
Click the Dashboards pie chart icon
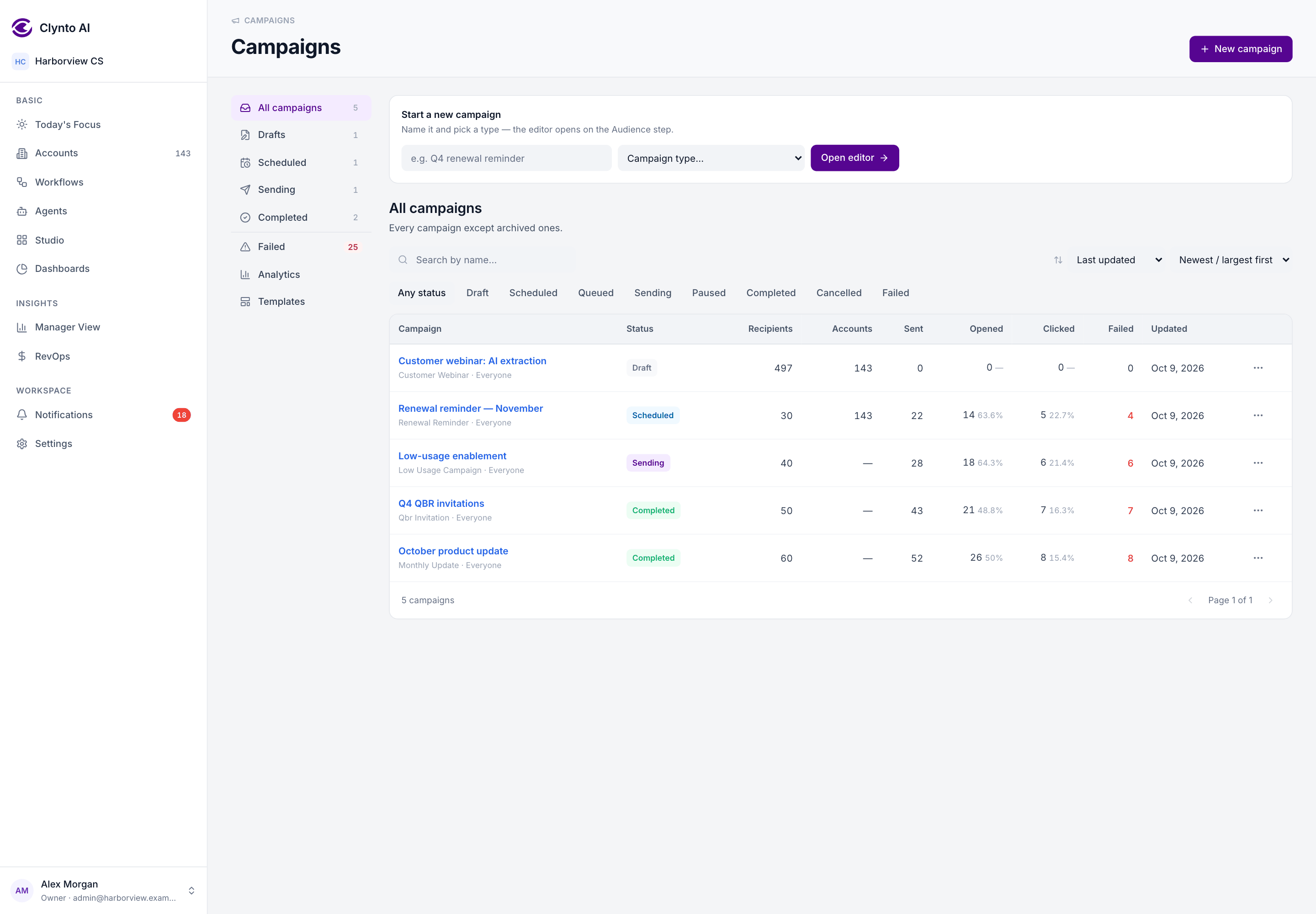pyautogui.click(x=22, y=269)
